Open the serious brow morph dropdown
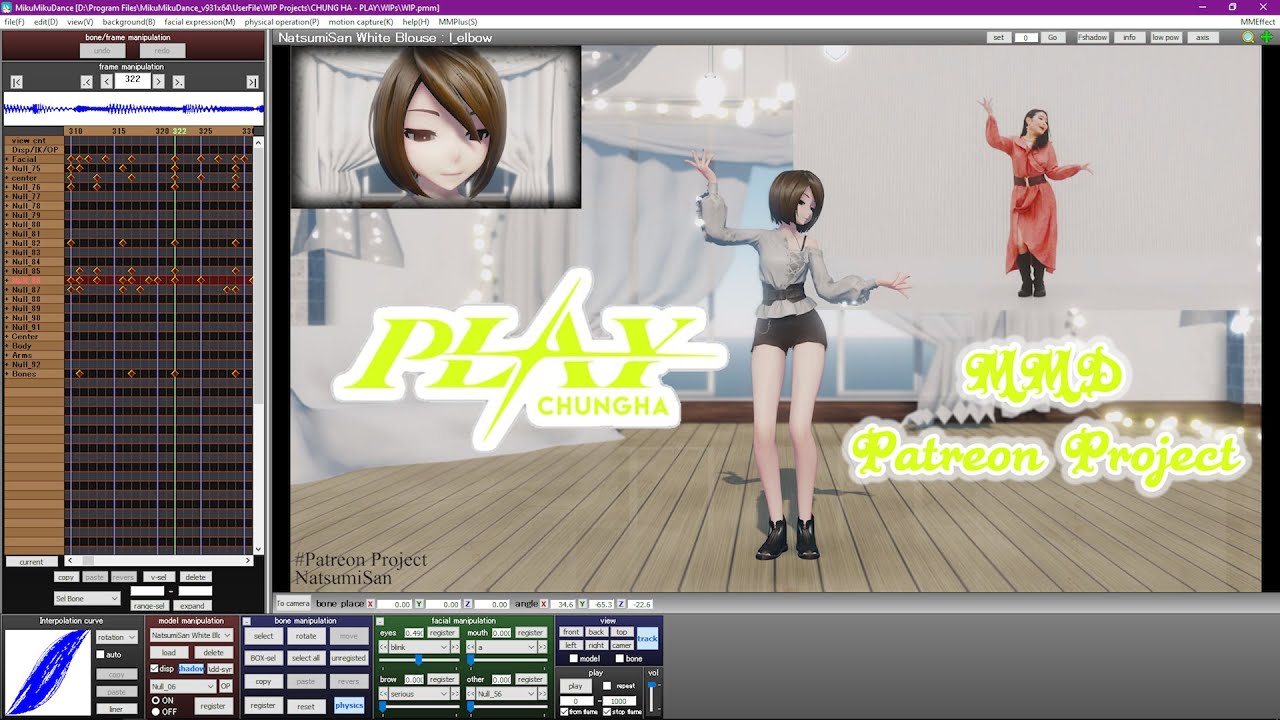This screenshot has height=720, width=1280. coord(419,693)
